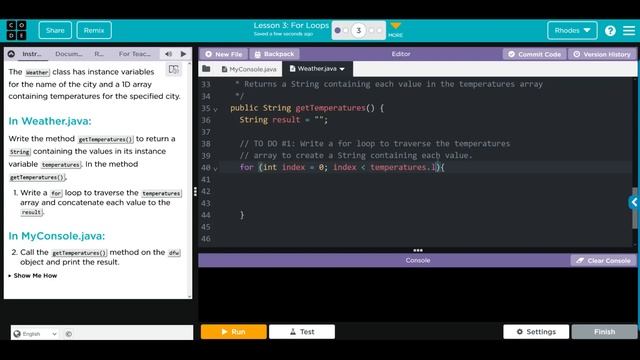Open the Code.org logo home link
640x360 pixels.
pyautogui.click(x=16, y=31)
